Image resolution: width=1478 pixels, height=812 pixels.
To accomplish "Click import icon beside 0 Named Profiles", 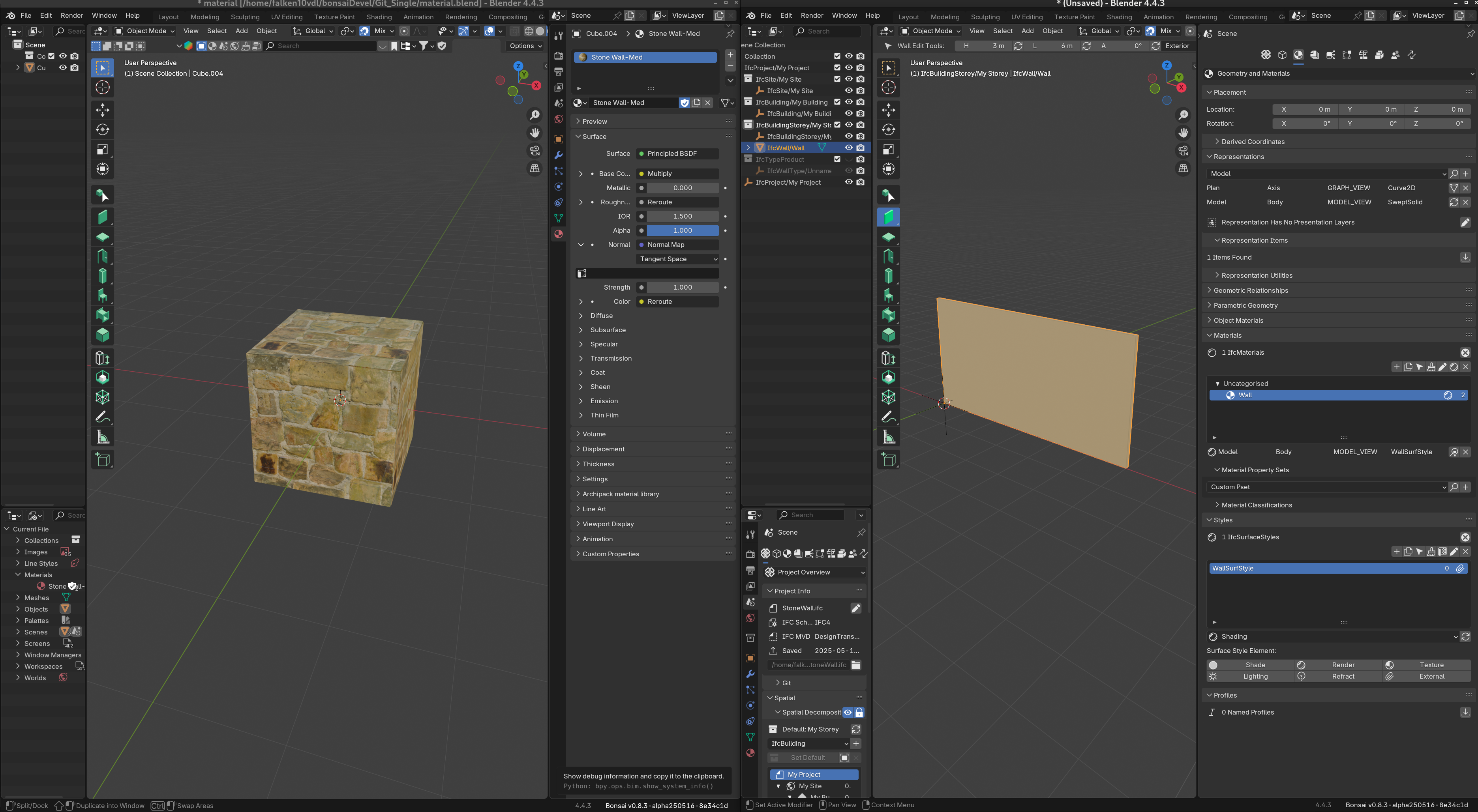I will tap(1465, 712).
